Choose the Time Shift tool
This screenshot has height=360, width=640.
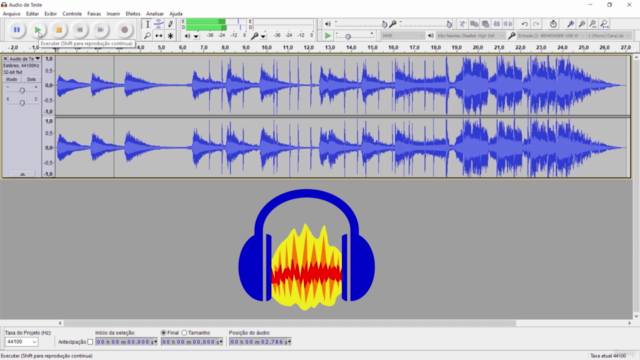pos(159,36)
